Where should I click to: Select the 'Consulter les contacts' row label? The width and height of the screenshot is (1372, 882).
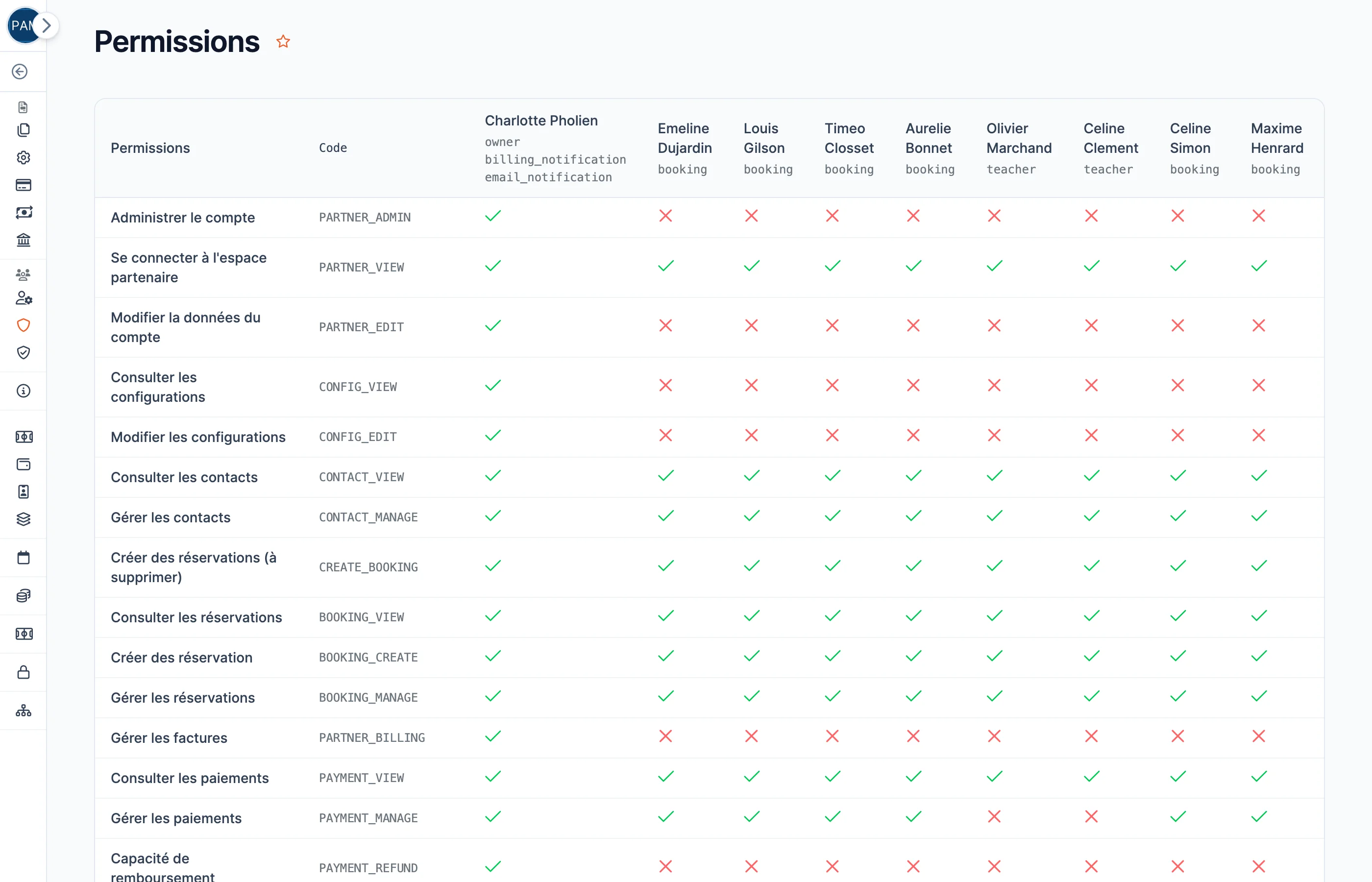tap(184, 477)
